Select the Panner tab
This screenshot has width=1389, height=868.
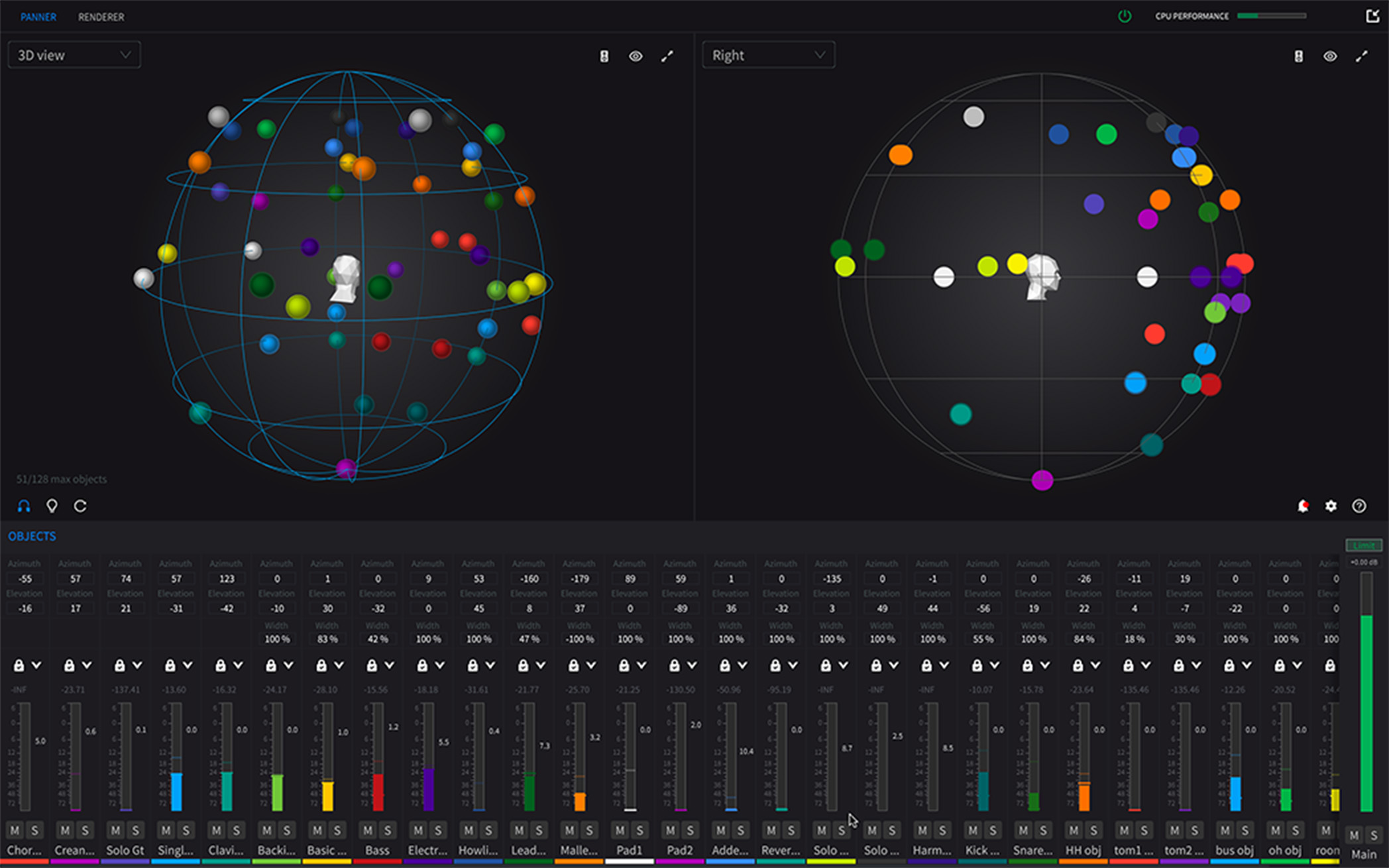pyautogui.click(x=38, y=17)
